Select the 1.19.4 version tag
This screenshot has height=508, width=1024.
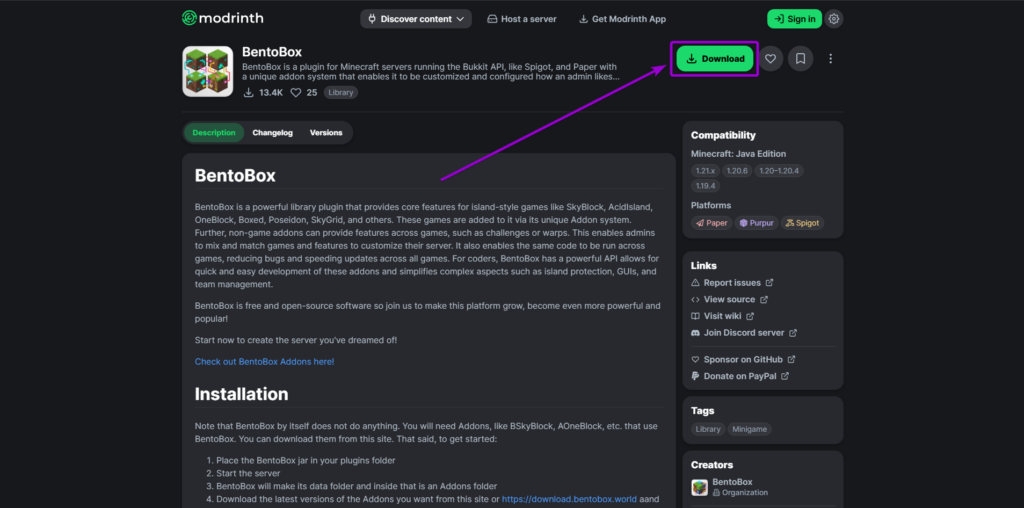[705, 185]
